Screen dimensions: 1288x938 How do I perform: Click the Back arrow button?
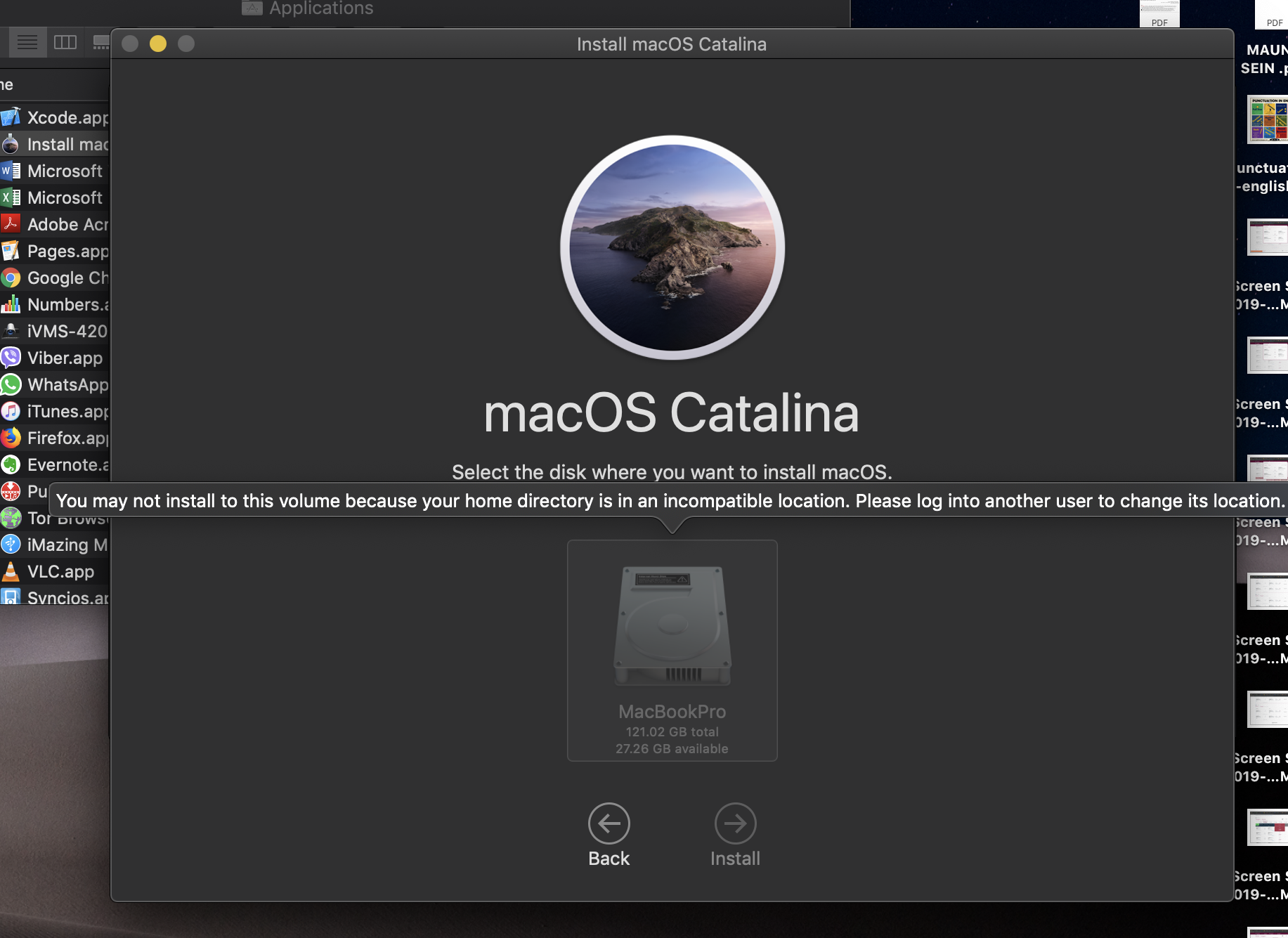tap(609, 823)
